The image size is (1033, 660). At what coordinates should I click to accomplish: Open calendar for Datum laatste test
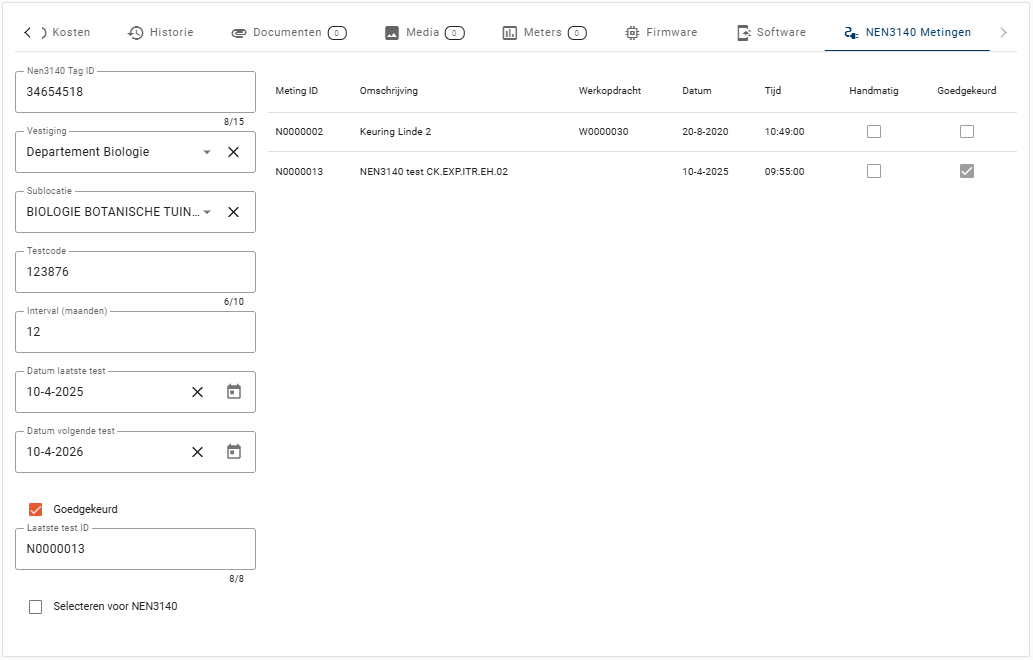[234, 392]
